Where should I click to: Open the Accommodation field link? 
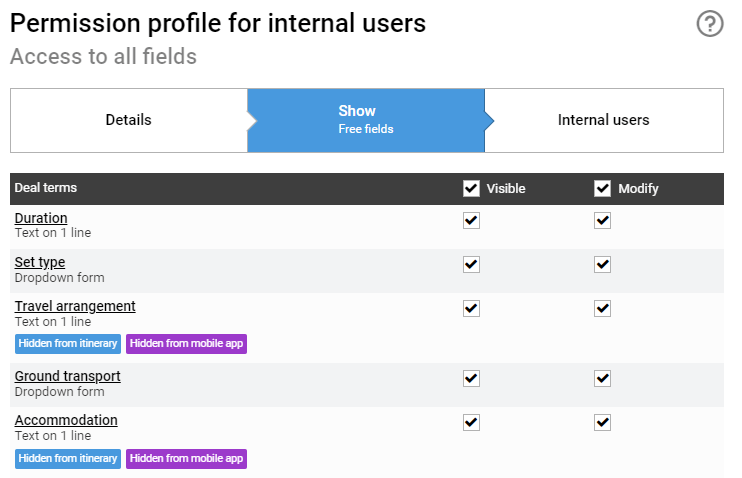coord(66,420)
